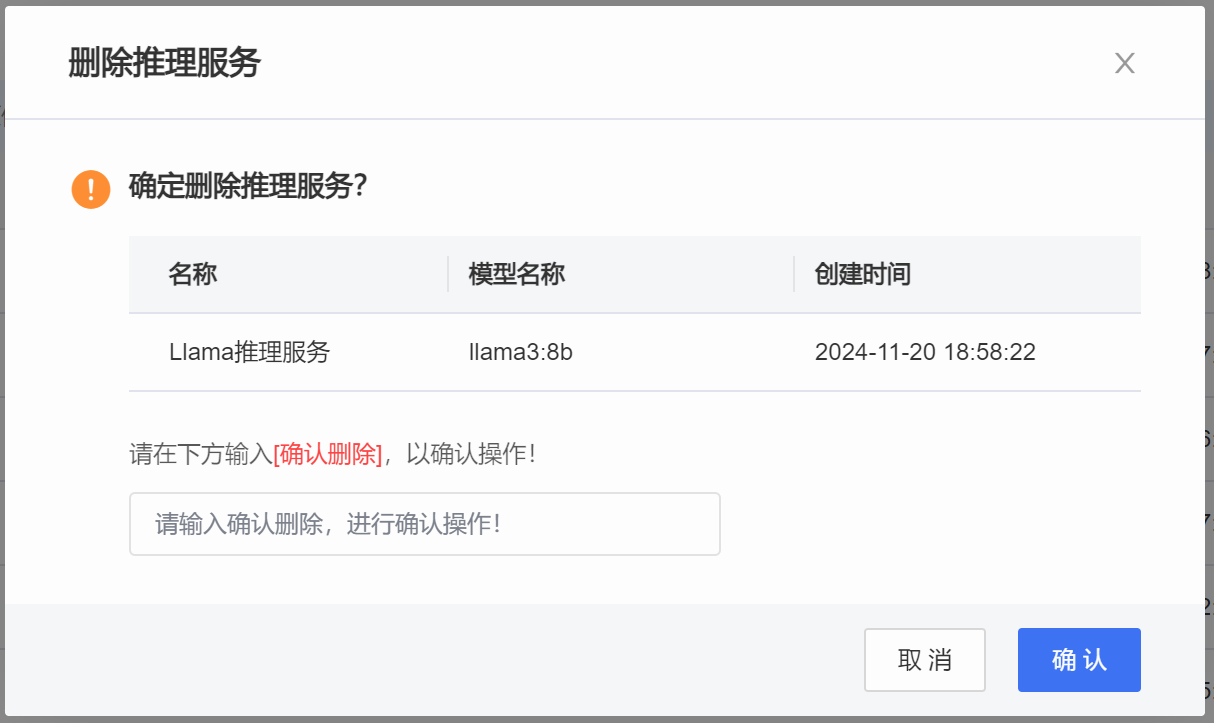
Task: Click the 名称 column header
Action: (x=193, y=275)
